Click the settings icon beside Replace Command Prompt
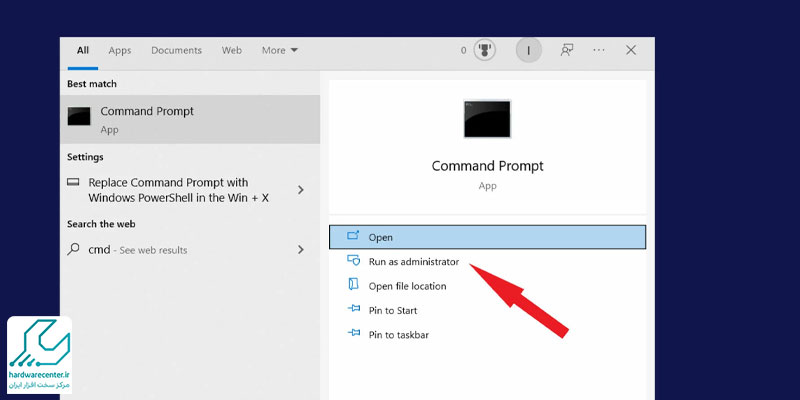This screenshot has width=800, height=400. coord(73,182)
